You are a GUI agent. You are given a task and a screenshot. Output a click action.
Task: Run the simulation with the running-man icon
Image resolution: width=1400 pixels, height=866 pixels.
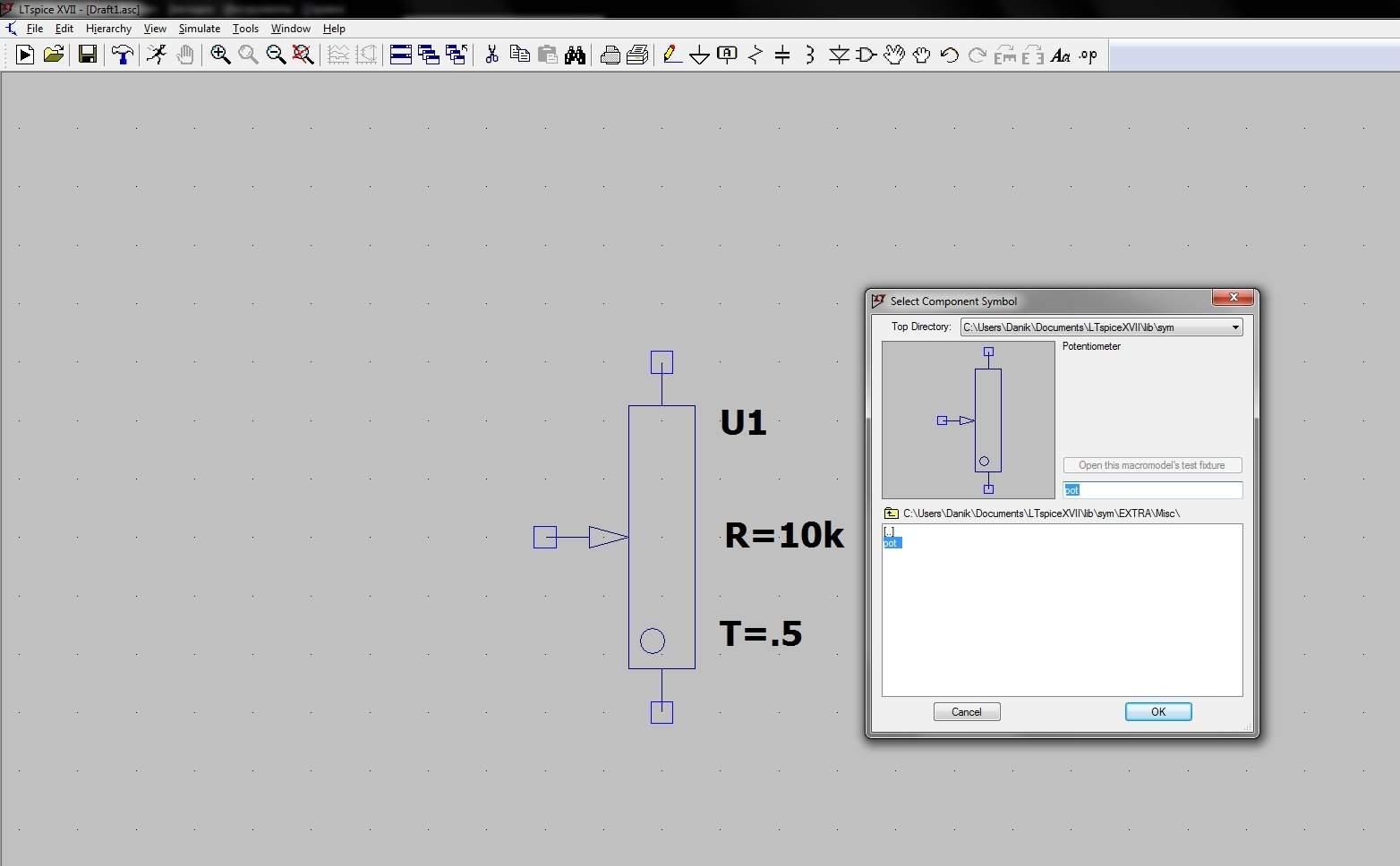157,55
